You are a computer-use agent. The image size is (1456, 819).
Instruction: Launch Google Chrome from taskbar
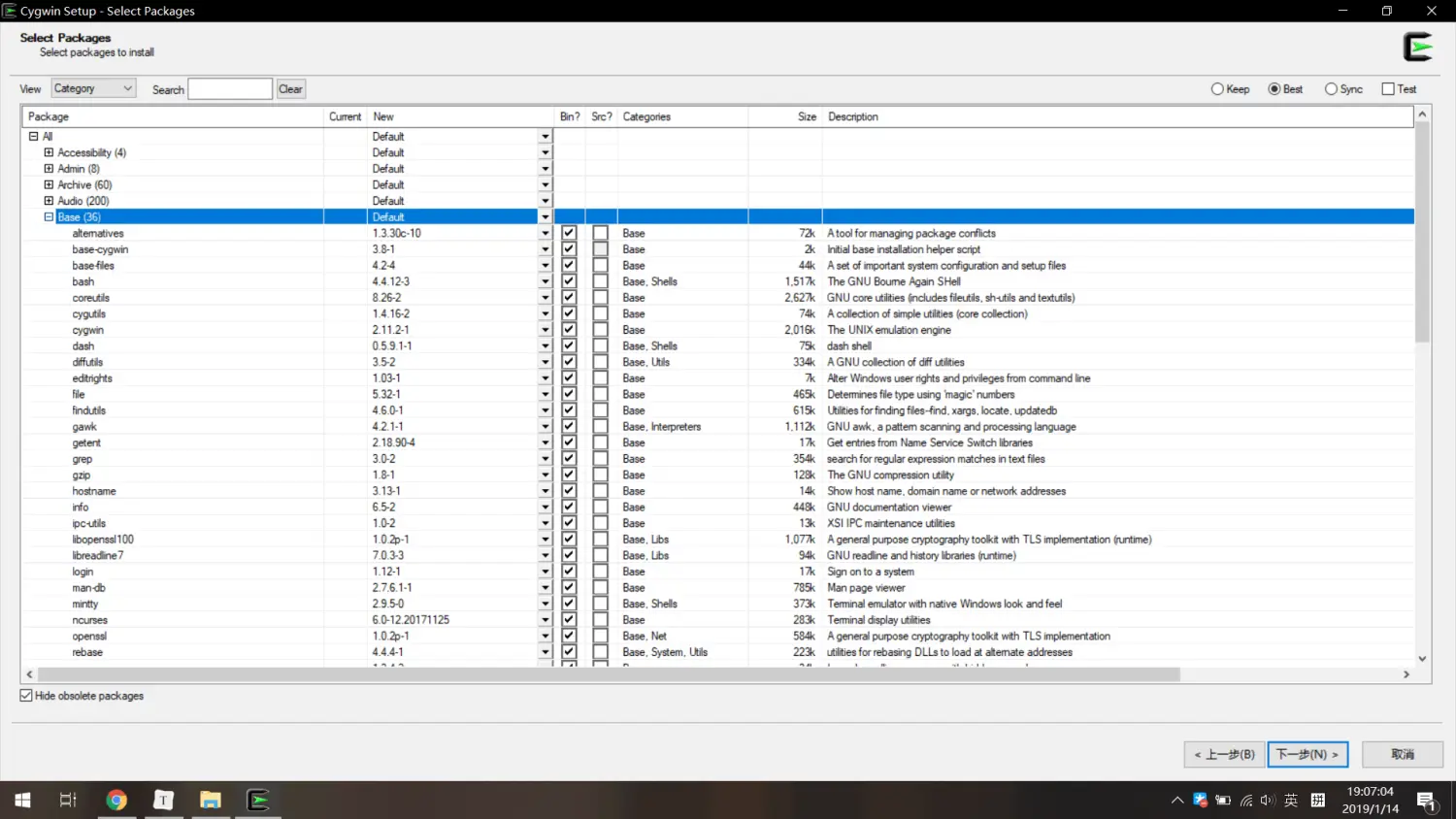pos(116,801)
